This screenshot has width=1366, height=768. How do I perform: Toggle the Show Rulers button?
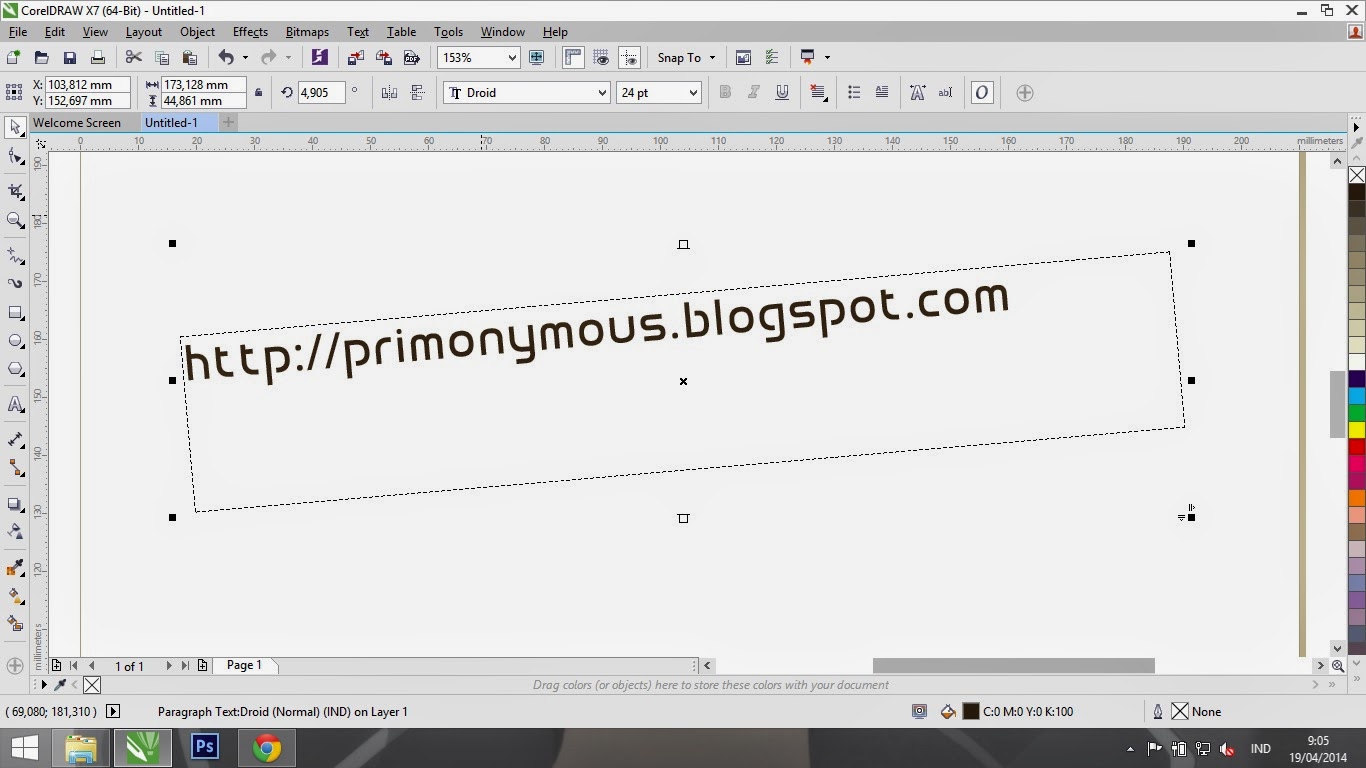(x=573, y=58)
